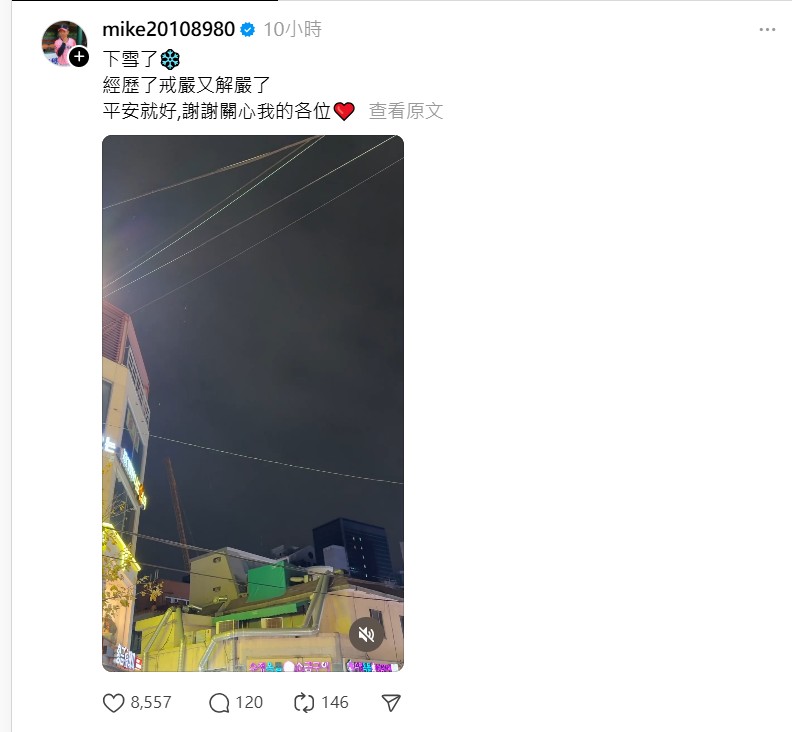Viewport: 792px width, 732px height.
Task: Click 查看原文 to view original text
Action: click(x=406, y=111)
